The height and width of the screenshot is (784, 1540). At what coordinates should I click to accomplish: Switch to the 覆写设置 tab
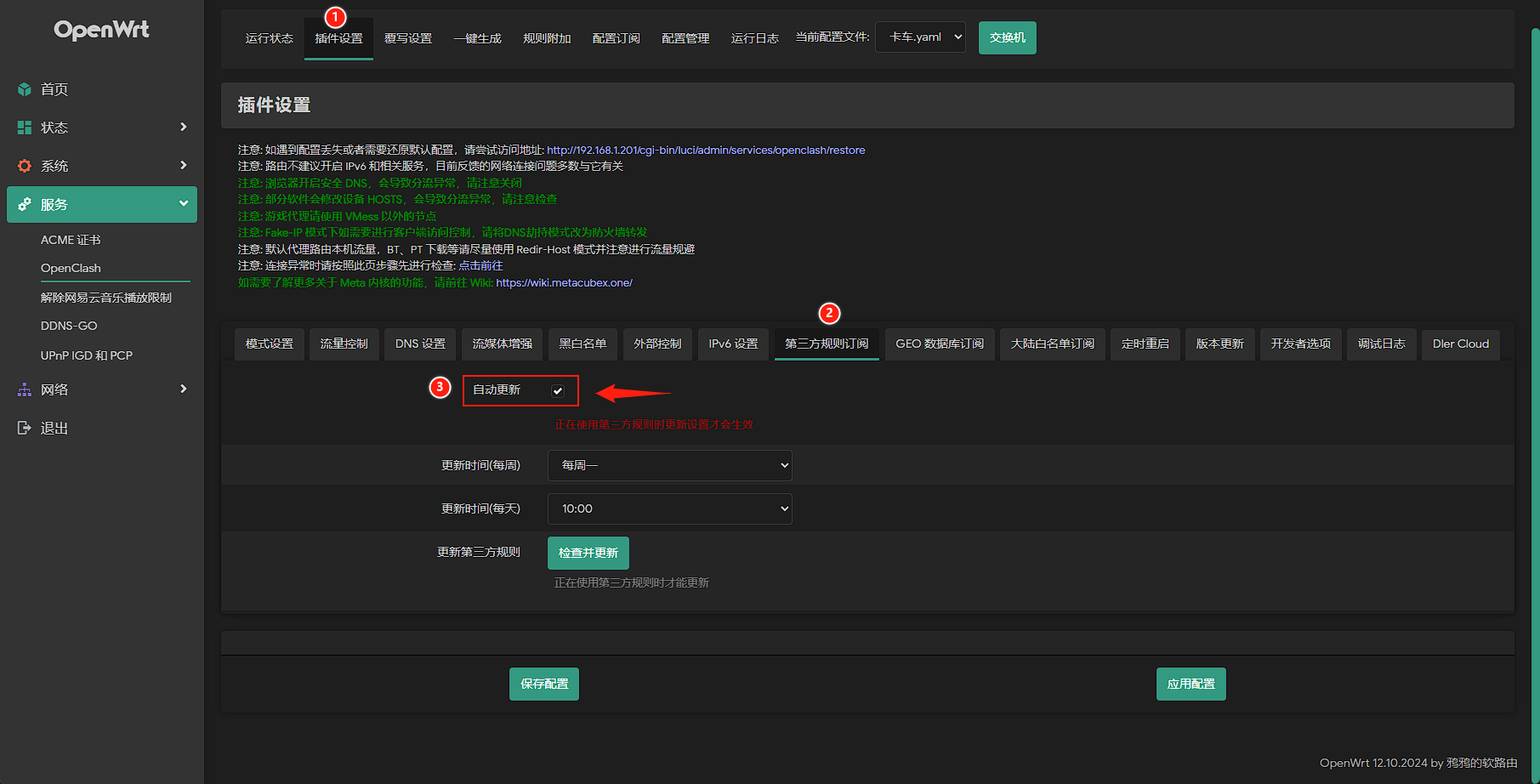408,38
